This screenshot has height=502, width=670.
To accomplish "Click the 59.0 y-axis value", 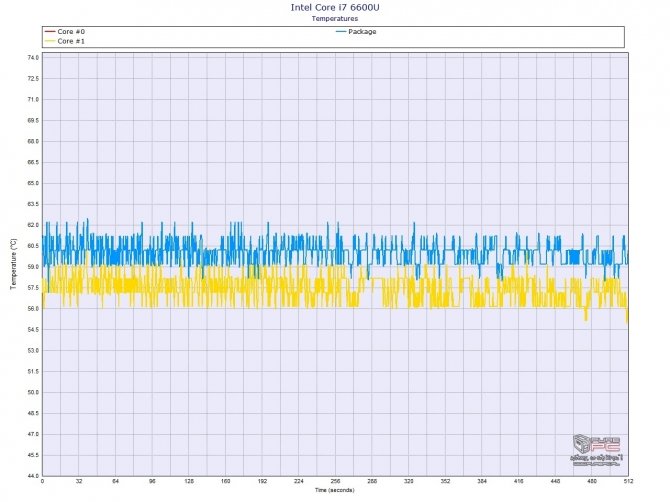I will click(33, 267).
